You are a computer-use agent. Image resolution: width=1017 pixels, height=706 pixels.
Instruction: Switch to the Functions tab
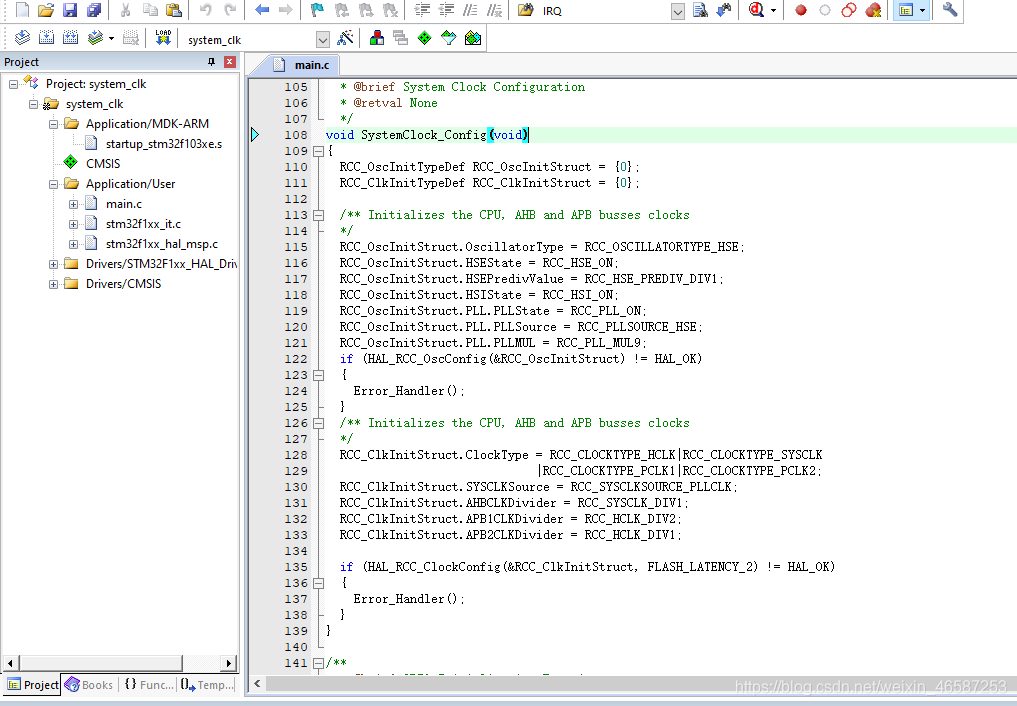149,685
